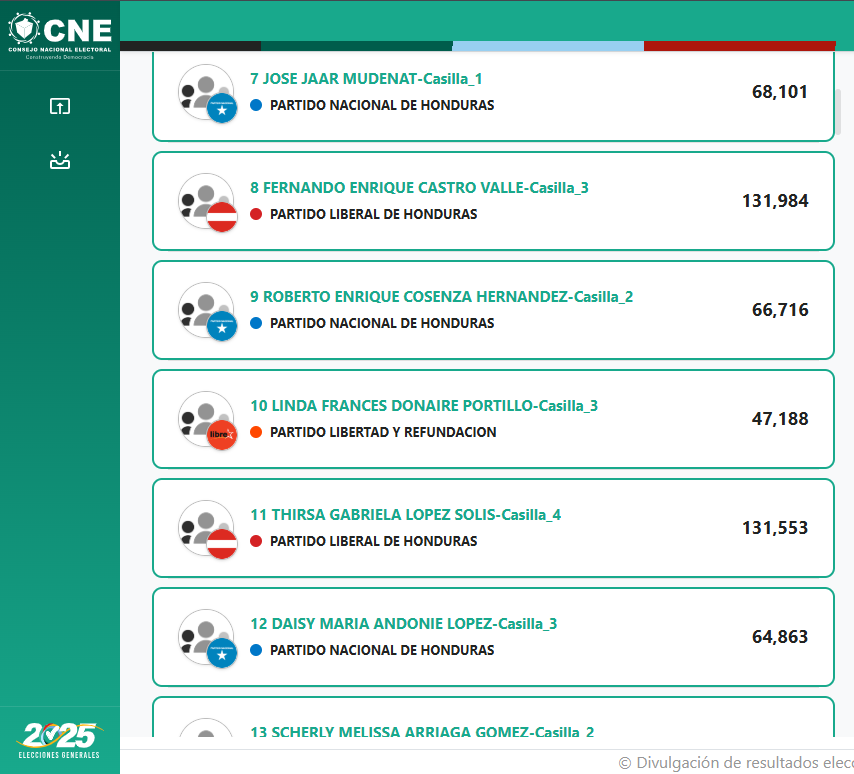This screenshot has width=854, height=774.
Task: Click Roberto Enrique Cosenza's avatar icon
Action: click(208, 312)
